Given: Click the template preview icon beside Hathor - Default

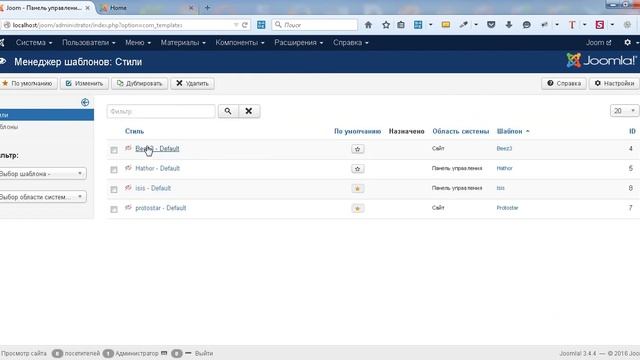Looking at the screenshot, I should (128, 168).
